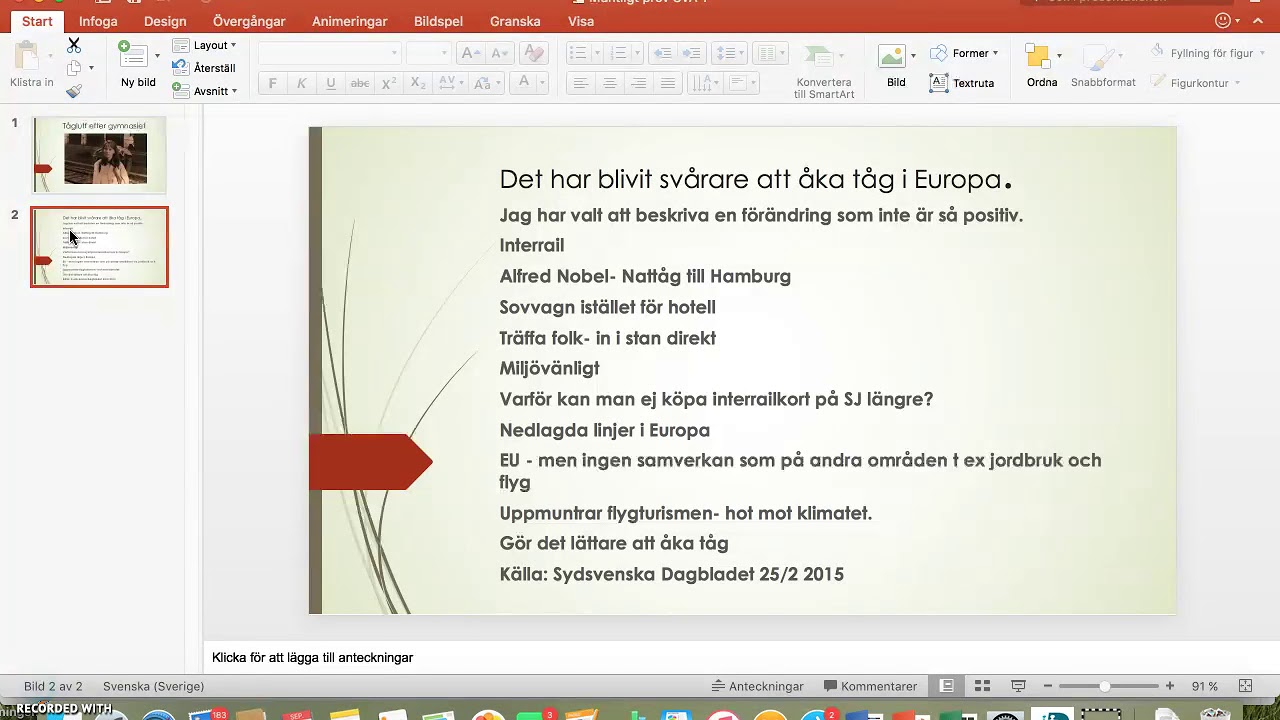Screen dimensions: 1280x720
Task: Switch to Infoga tab
Action: pyautogui.click(x=98, y=21)
